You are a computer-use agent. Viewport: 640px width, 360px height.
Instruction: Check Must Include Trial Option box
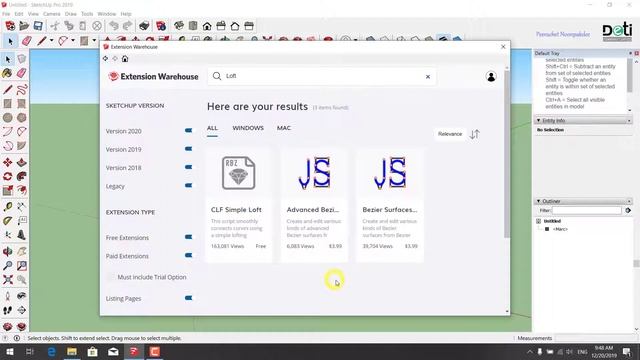(x=110, y=277)
